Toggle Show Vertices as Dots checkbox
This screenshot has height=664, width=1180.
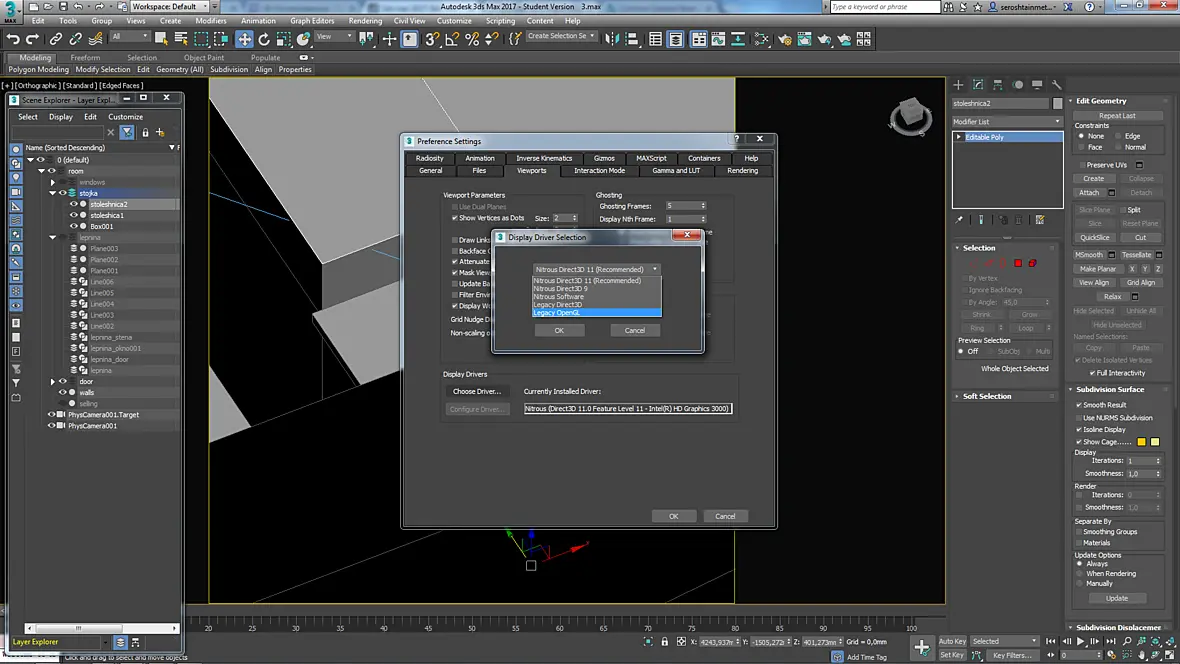455,218
